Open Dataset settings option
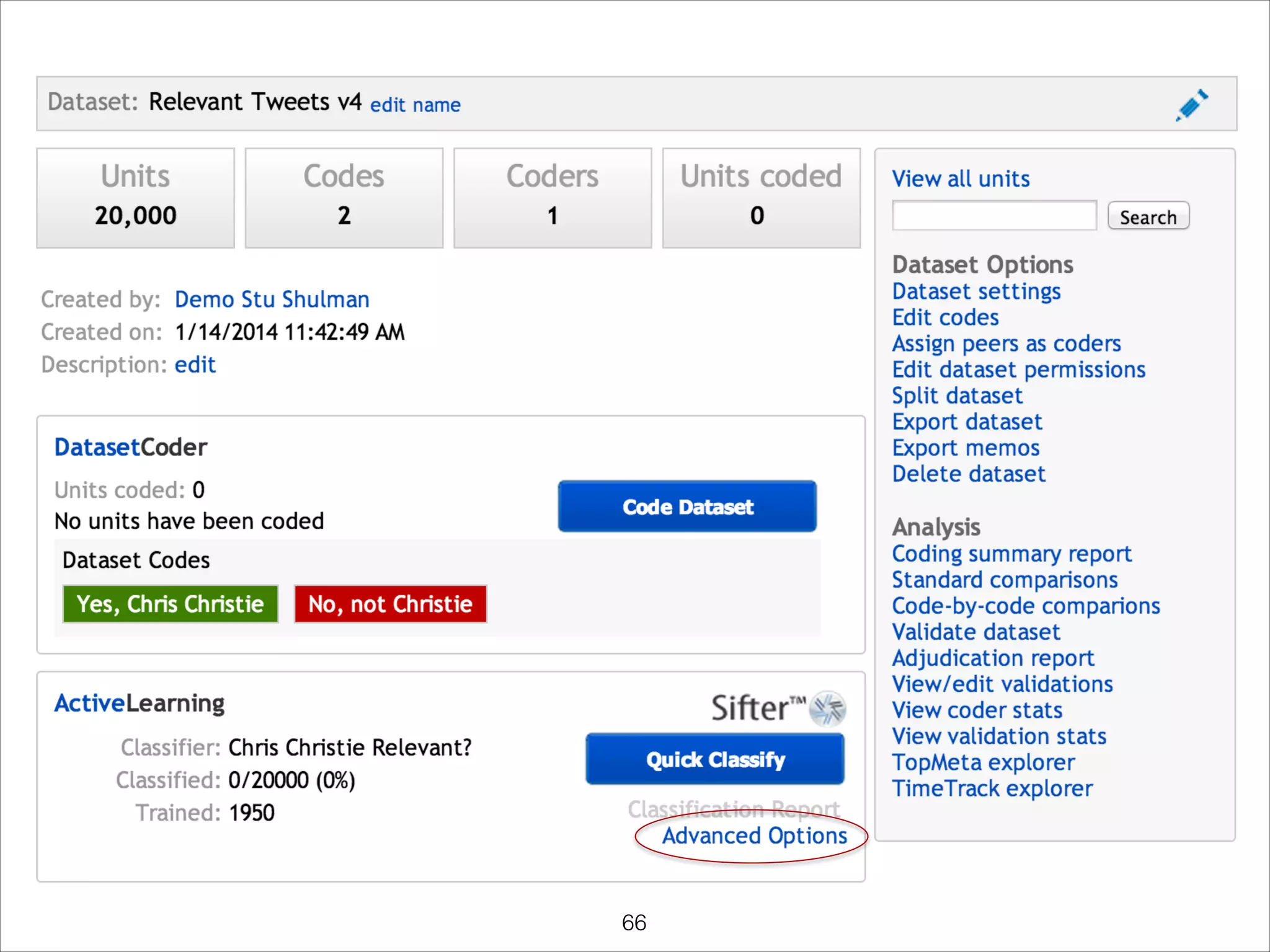The height and width of the screenshot is (952, 1270). click(x=976, y=291)
